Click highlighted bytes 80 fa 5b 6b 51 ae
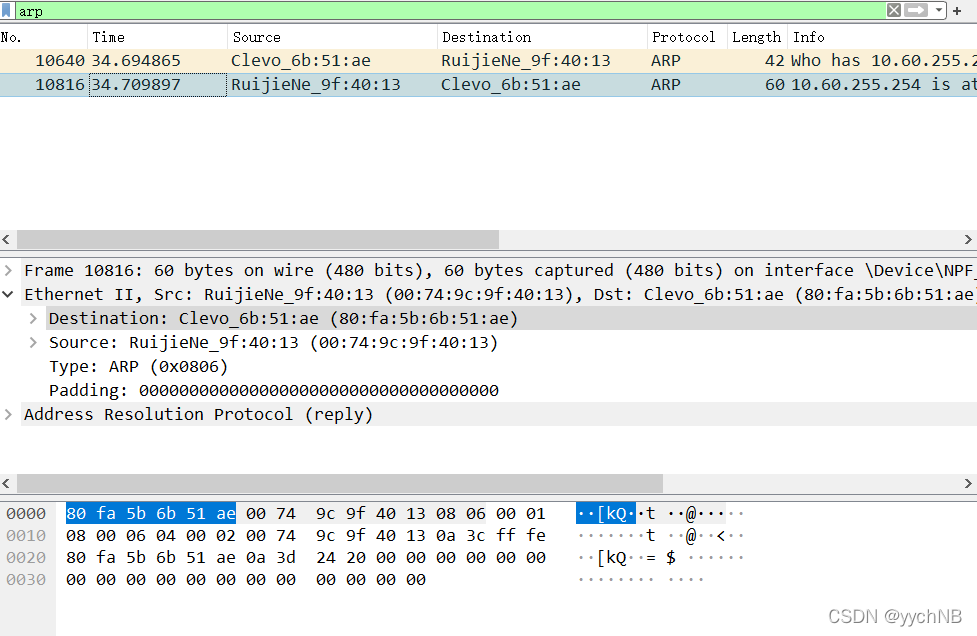Screen dimensions: 977x636 [151, 513]
